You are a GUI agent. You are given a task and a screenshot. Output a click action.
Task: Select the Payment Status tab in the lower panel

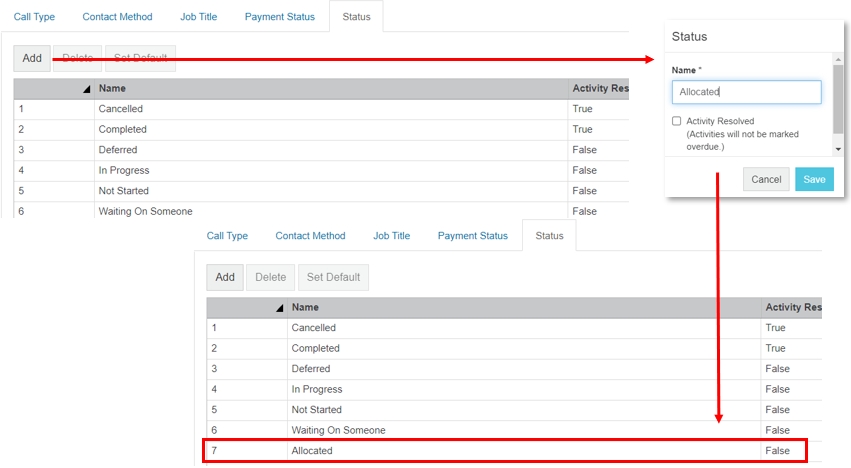(472, 236)
